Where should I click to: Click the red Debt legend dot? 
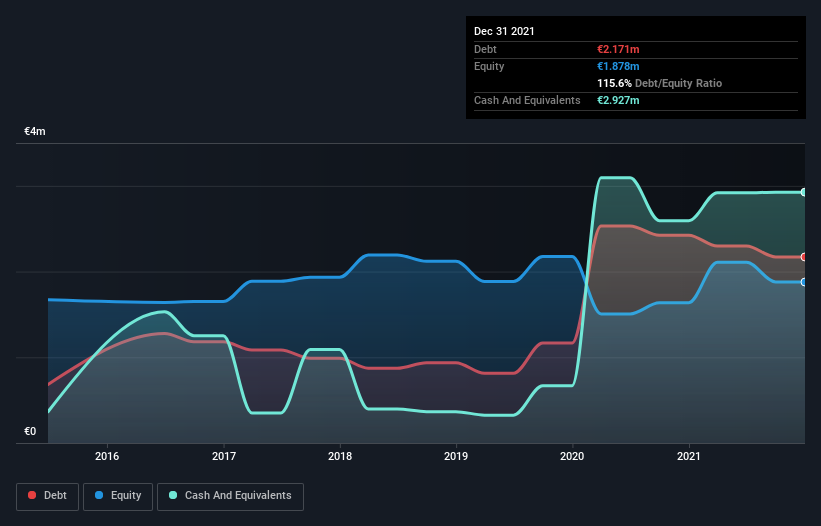coord(32,495)
